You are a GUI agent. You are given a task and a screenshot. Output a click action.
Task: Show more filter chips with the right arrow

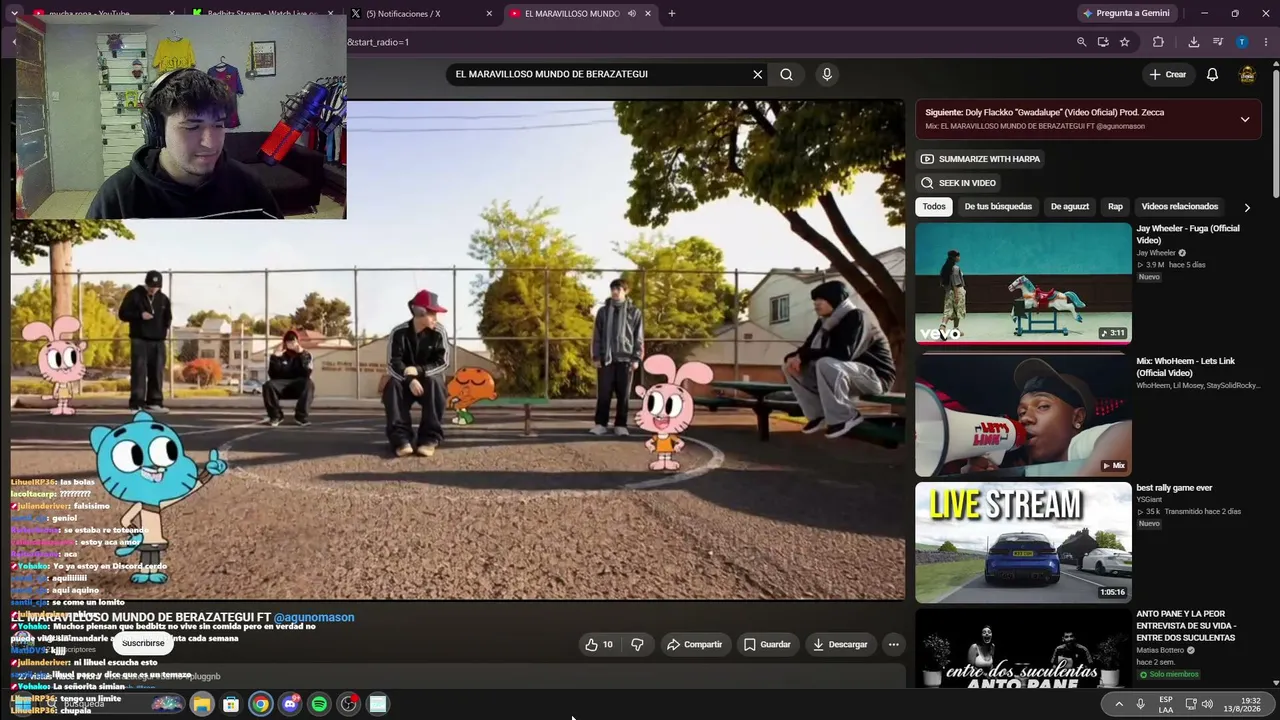[x=1247, y=207]
